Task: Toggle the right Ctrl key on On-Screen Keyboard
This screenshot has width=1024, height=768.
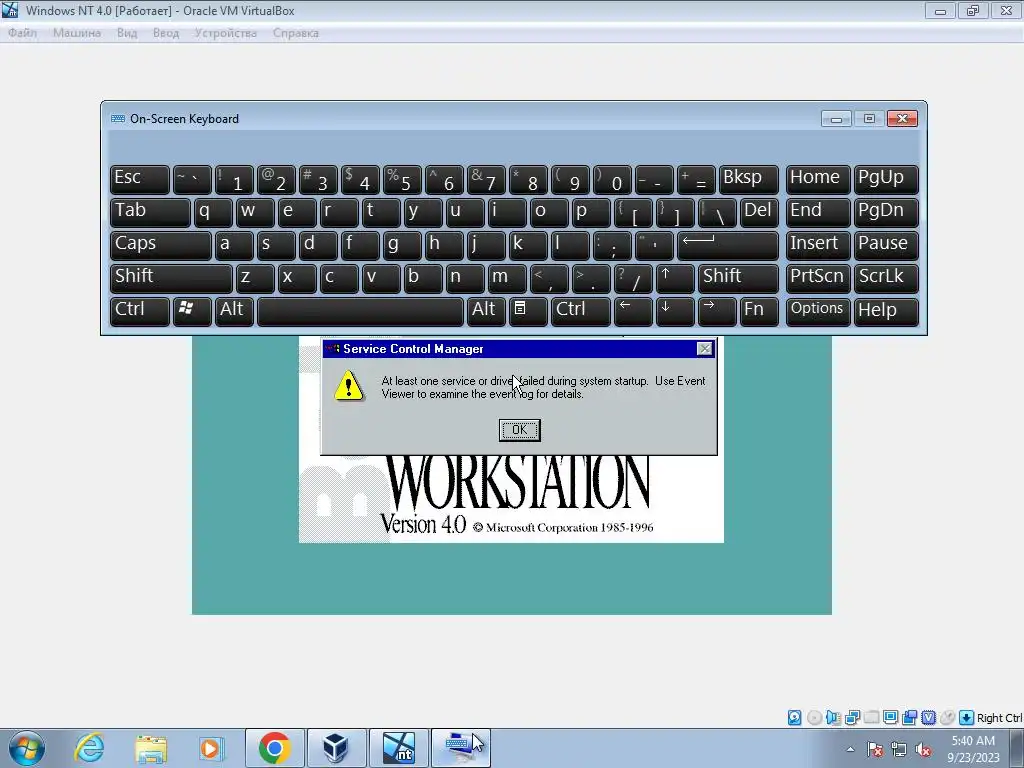Action: tap(581, 311)
